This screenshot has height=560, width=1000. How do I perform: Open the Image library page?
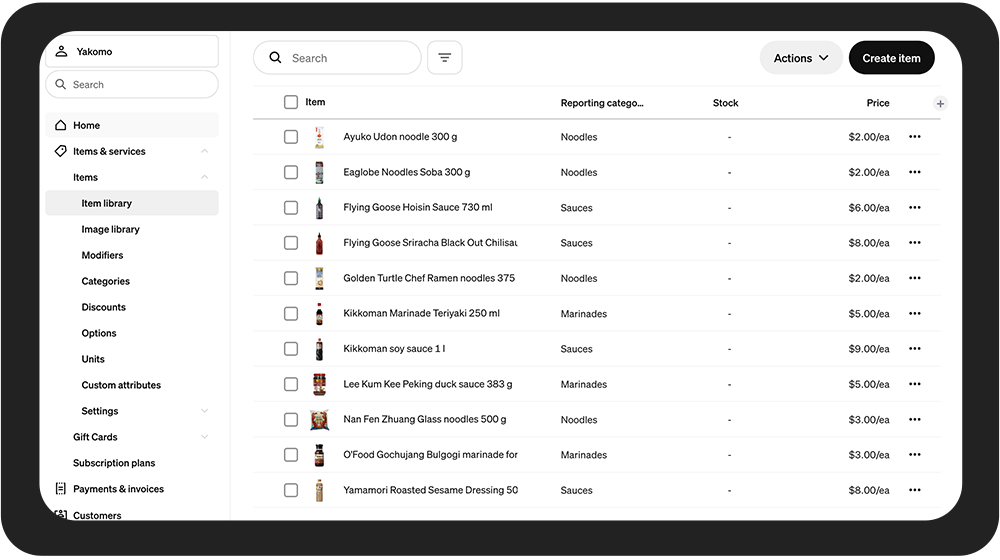pos(110,229)
